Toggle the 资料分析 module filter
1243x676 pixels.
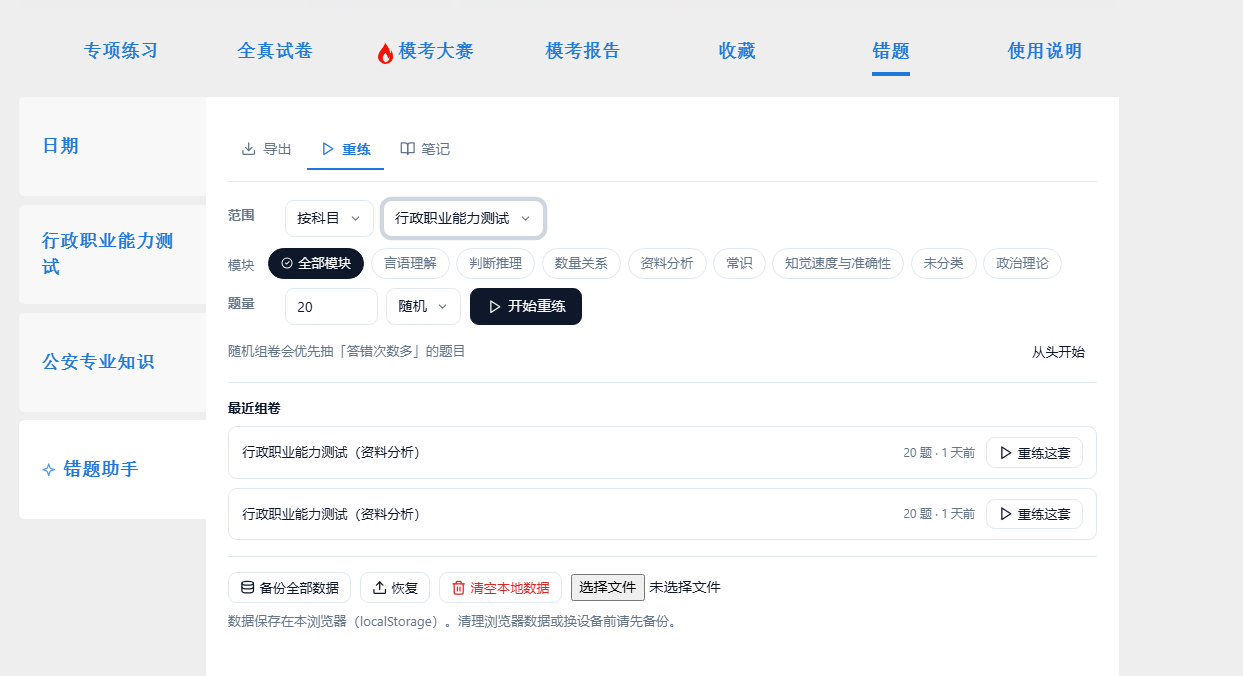coord(667,263)
